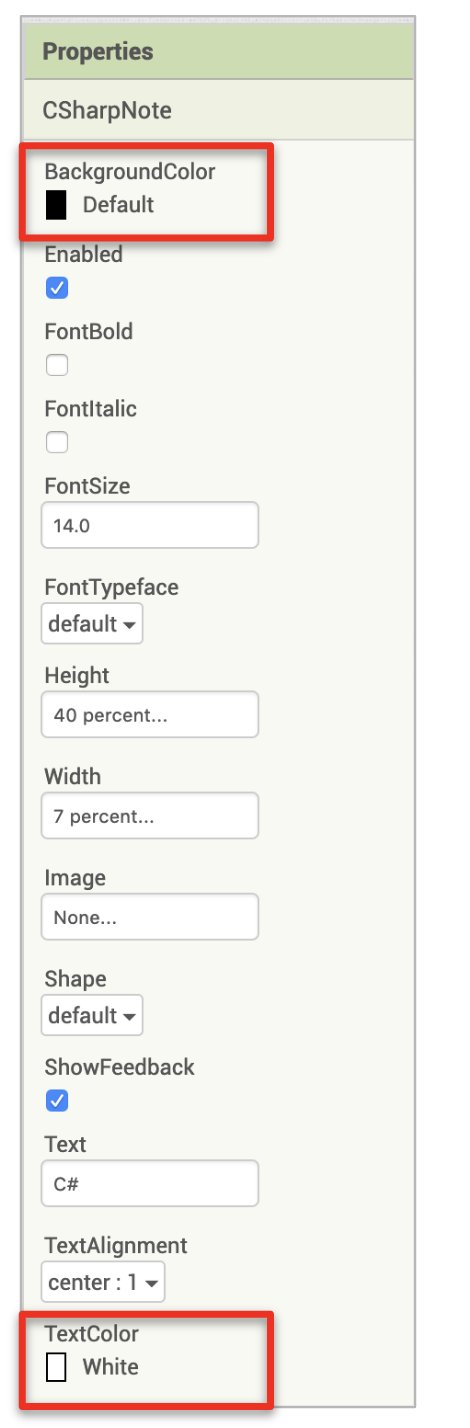Image resolution: width=470 pixels, height=1428 pixels.
Task: Click the white TextColor swatch
Action: pyautogui.click(x=56, y=1367)
